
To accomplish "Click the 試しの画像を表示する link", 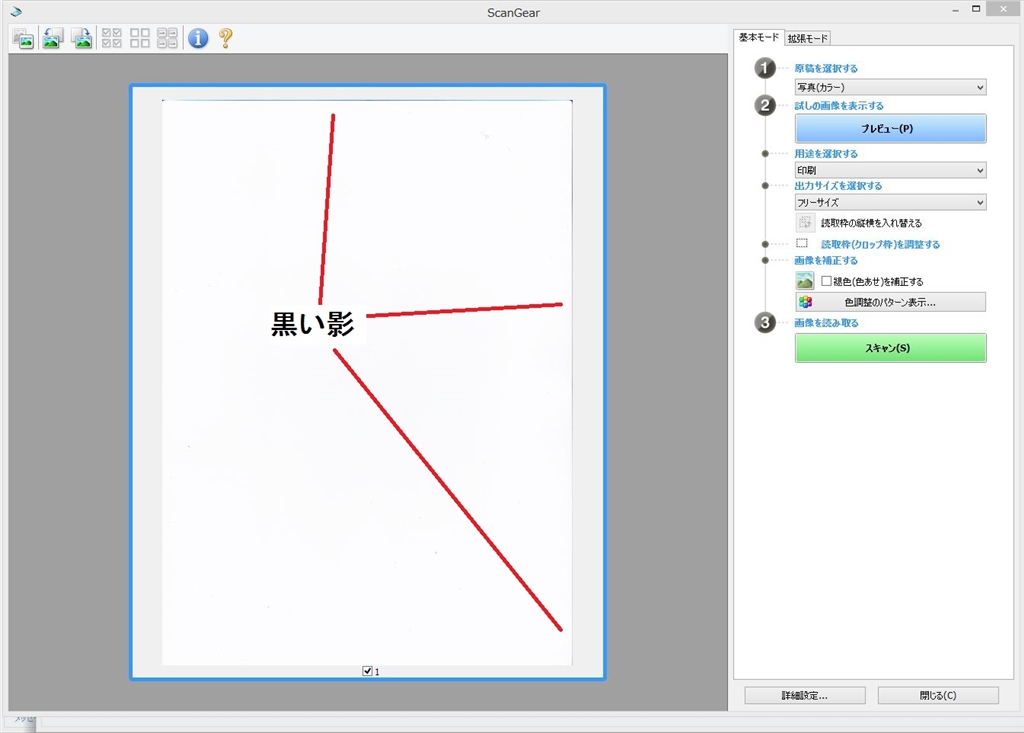I will 839,105.
